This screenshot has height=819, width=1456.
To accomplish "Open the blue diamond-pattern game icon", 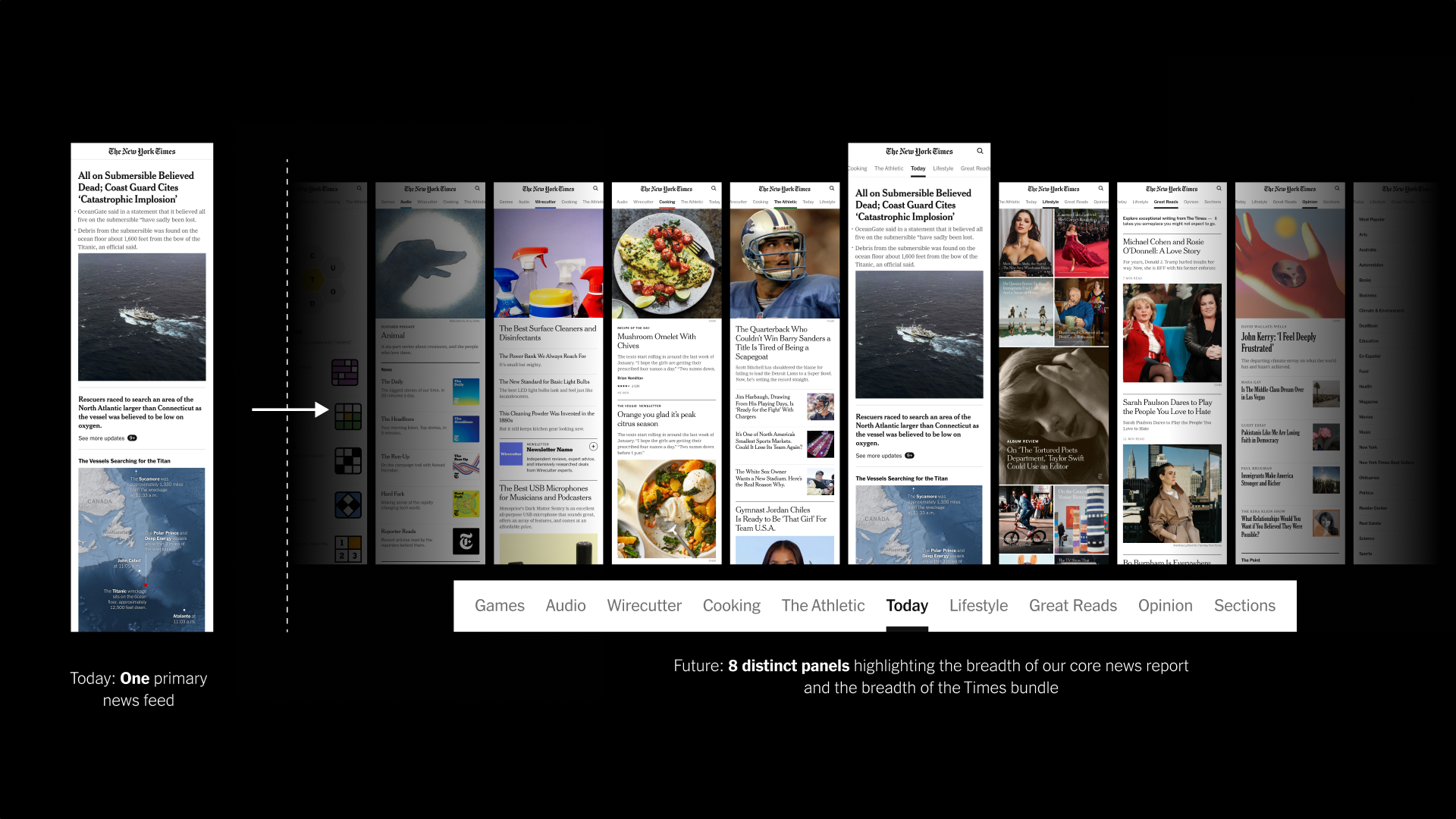I will pyautogui.click(x=348, y=505).
